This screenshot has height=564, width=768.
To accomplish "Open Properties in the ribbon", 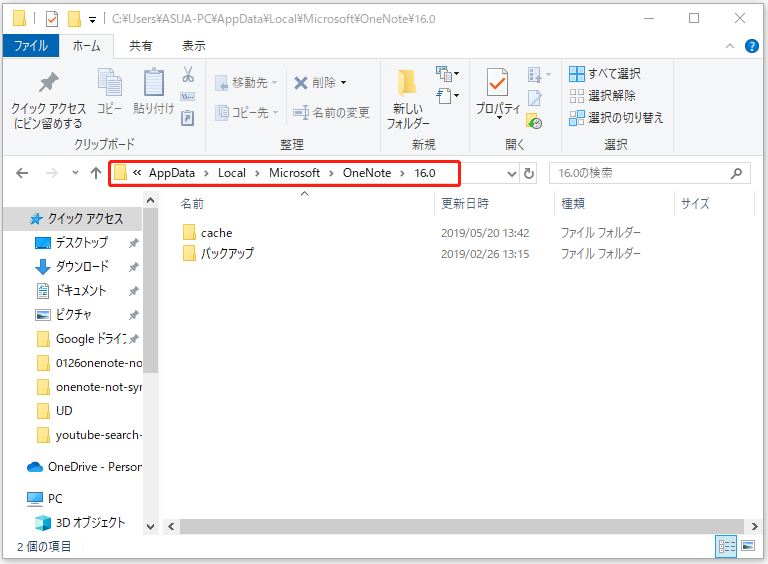I will click(498, 93).
